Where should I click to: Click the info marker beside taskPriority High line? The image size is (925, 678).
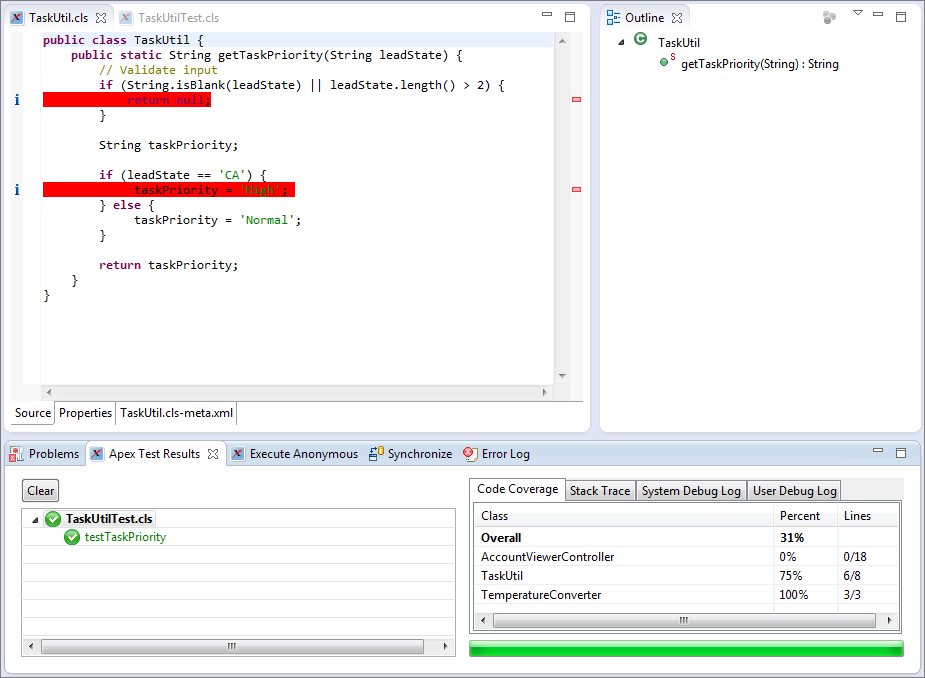tap(16, 190)
